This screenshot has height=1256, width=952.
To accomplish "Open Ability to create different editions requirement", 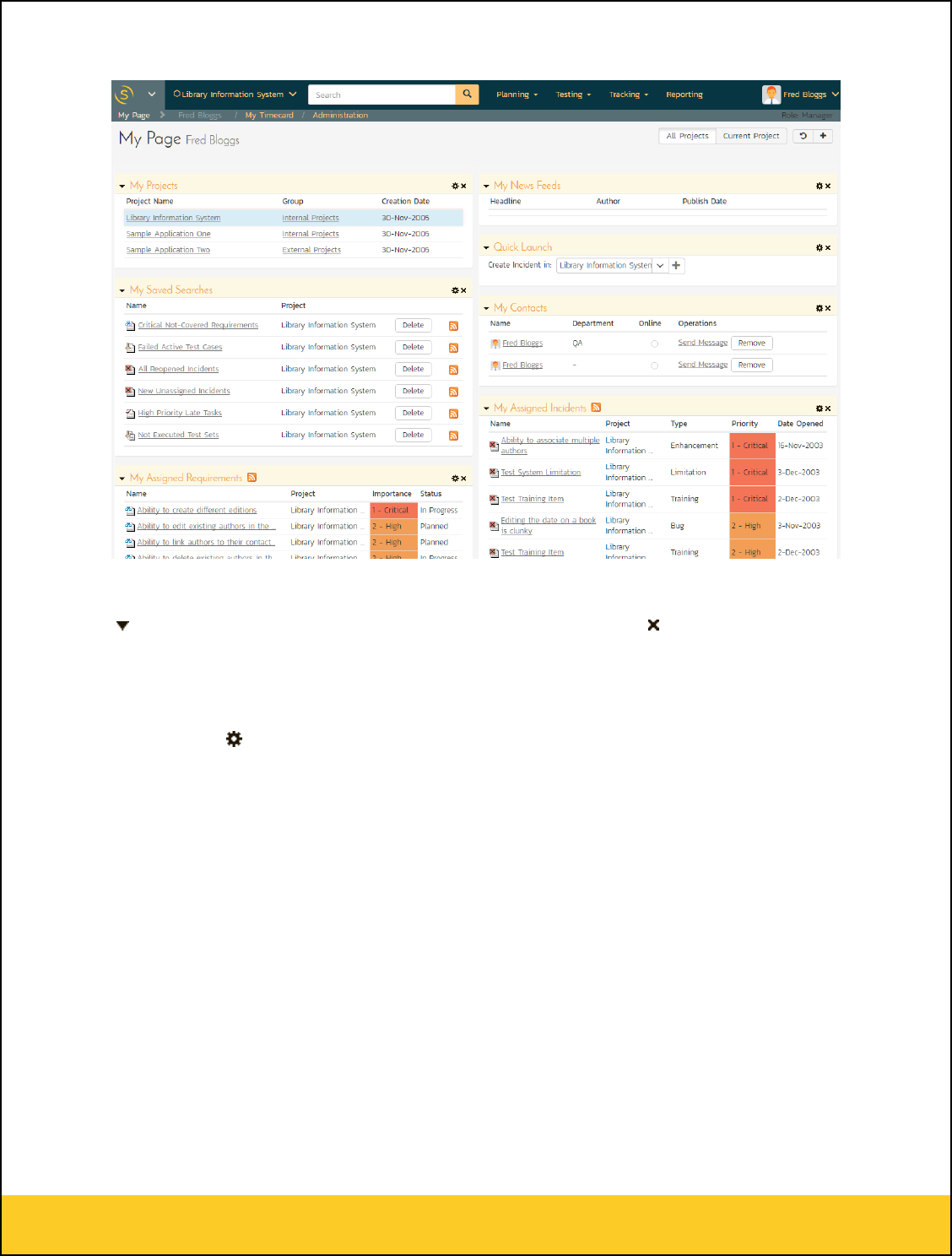I will [197, 511].
